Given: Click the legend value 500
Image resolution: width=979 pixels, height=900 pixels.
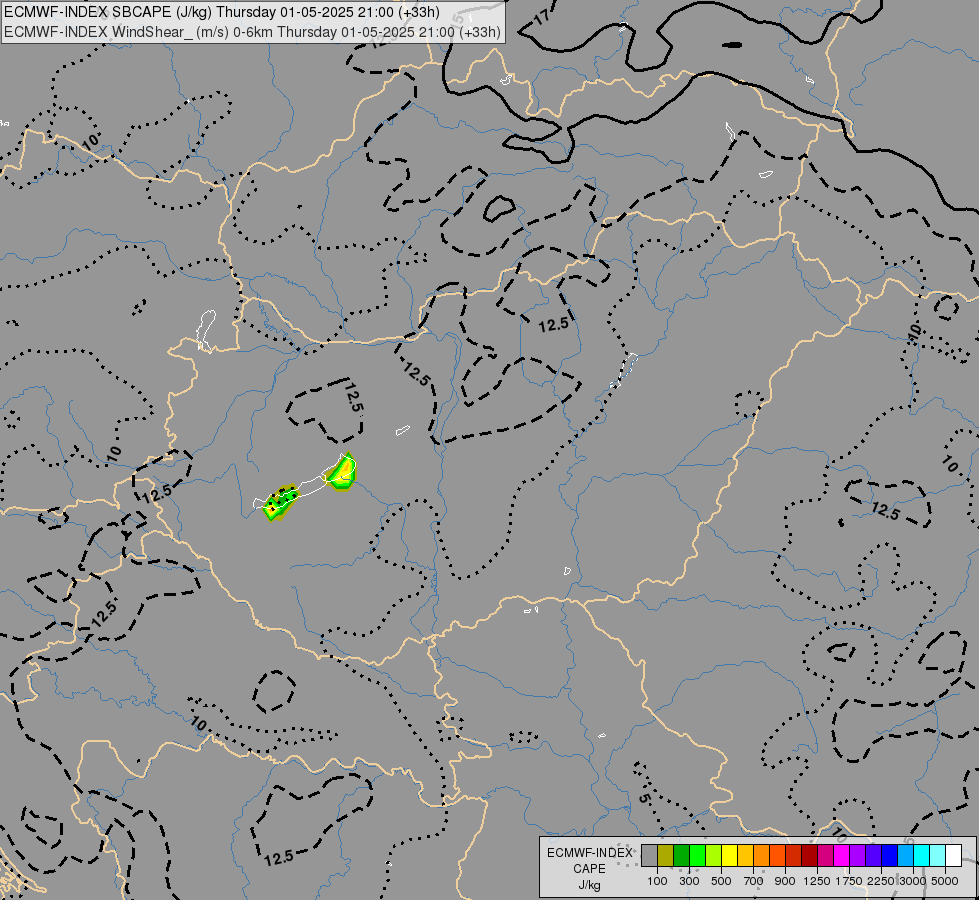Looking at the screenshot, I should click(721, 881).
